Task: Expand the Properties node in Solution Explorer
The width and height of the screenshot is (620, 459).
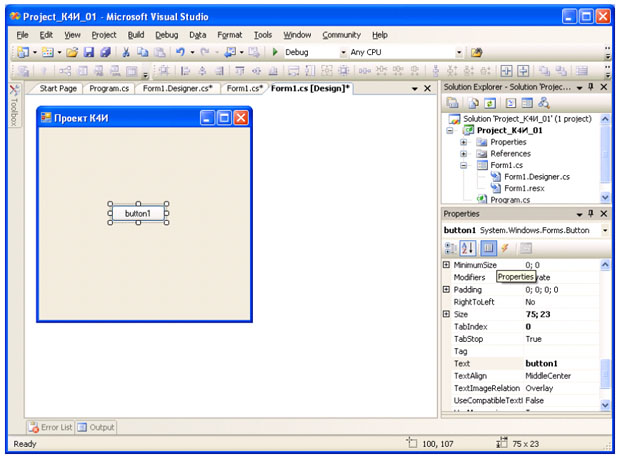Action: [x=463, y=142]
